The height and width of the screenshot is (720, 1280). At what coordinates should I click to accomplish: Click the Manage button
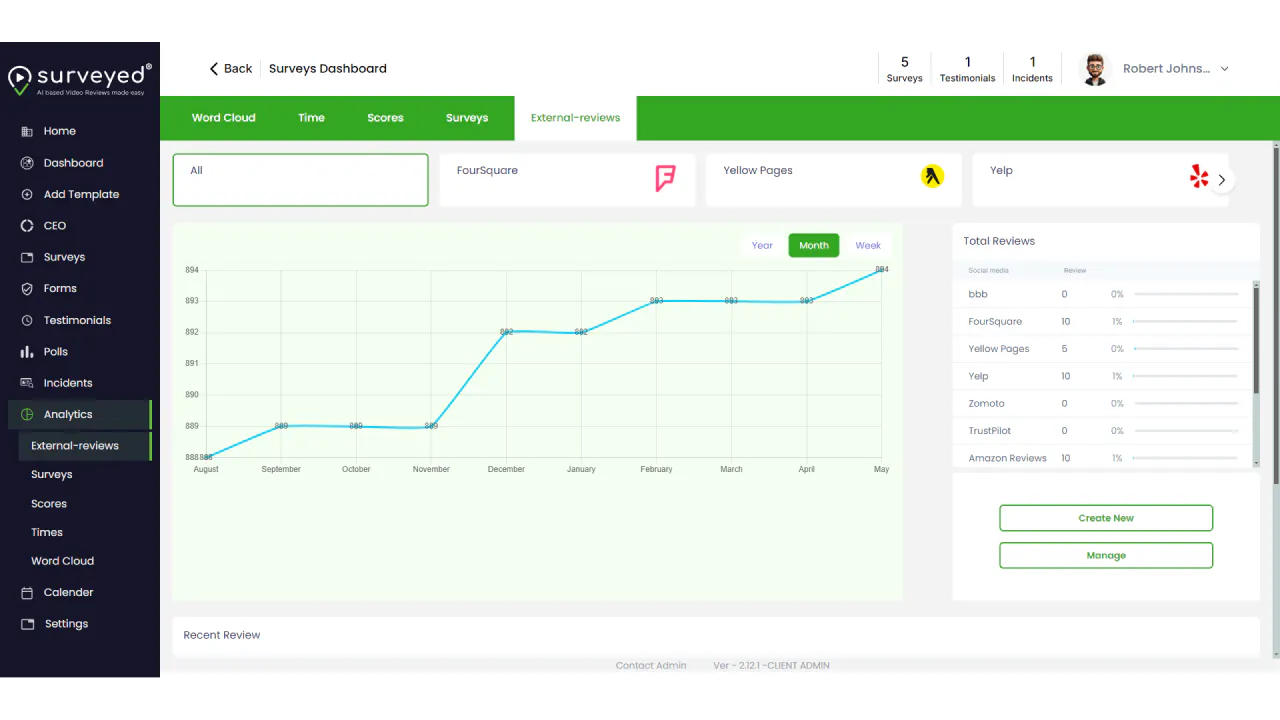click(x=1106, y=555)
